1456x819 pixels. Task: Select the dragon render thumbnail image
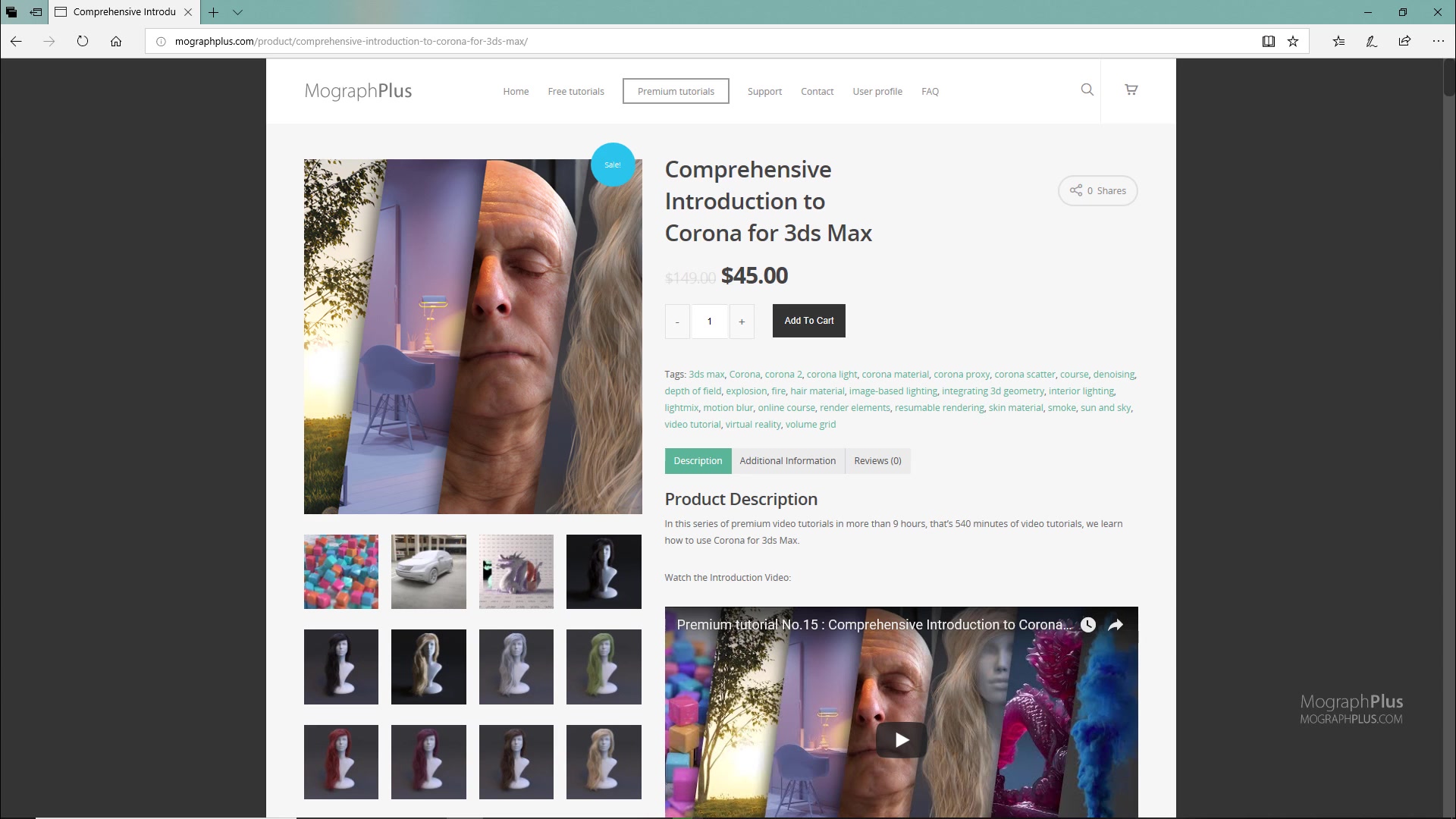pyautogui.click(x=516, y=572)
